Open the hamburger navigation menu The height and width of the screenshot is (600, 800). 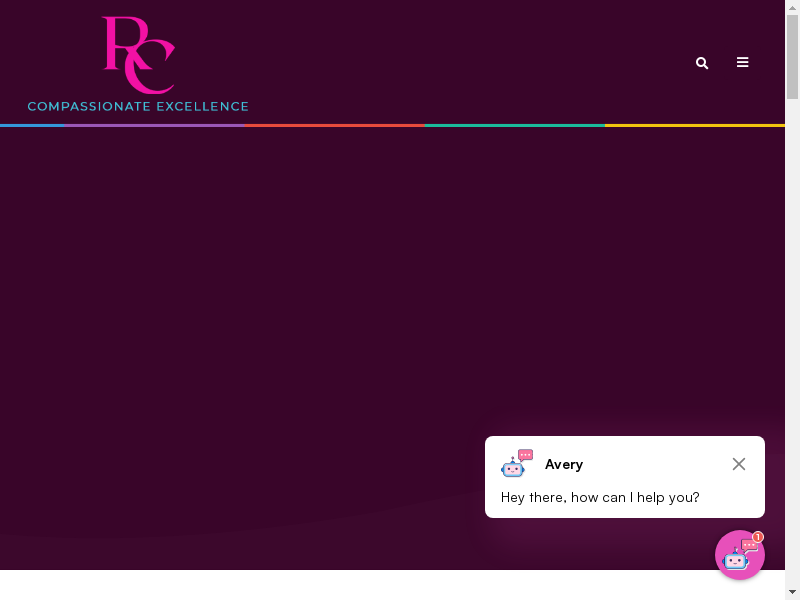pyautogui.click(x=742, y=62)
